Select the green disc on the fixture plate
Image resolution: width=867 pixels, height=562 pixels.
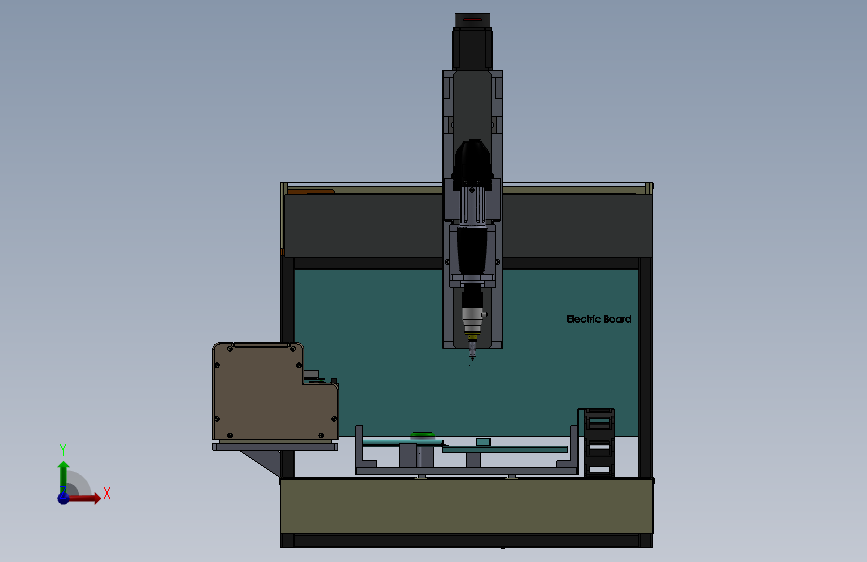point(422,435)
